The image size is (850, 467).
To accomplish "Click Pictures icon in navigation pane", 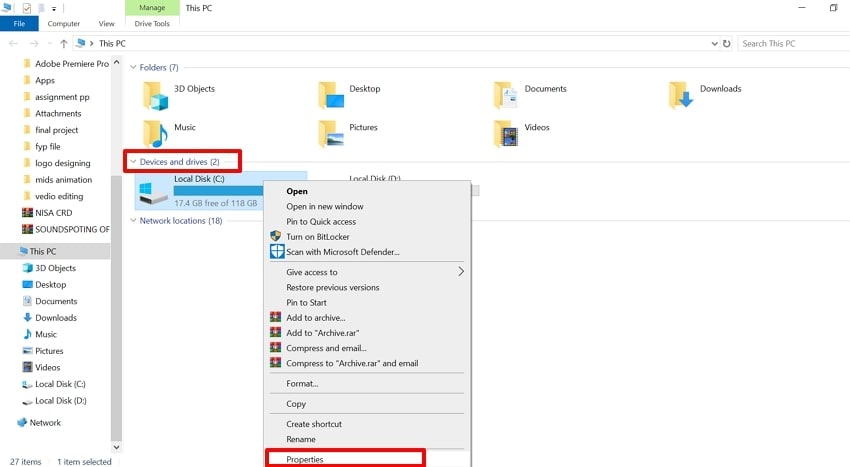I will pos(27,351).
